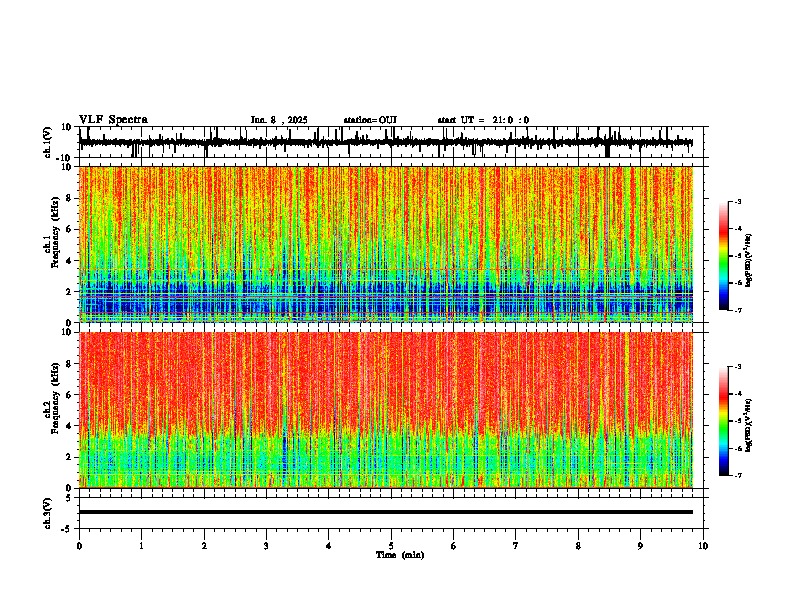
Task: Click the station label in the header
Action: [x=370, y=120]
